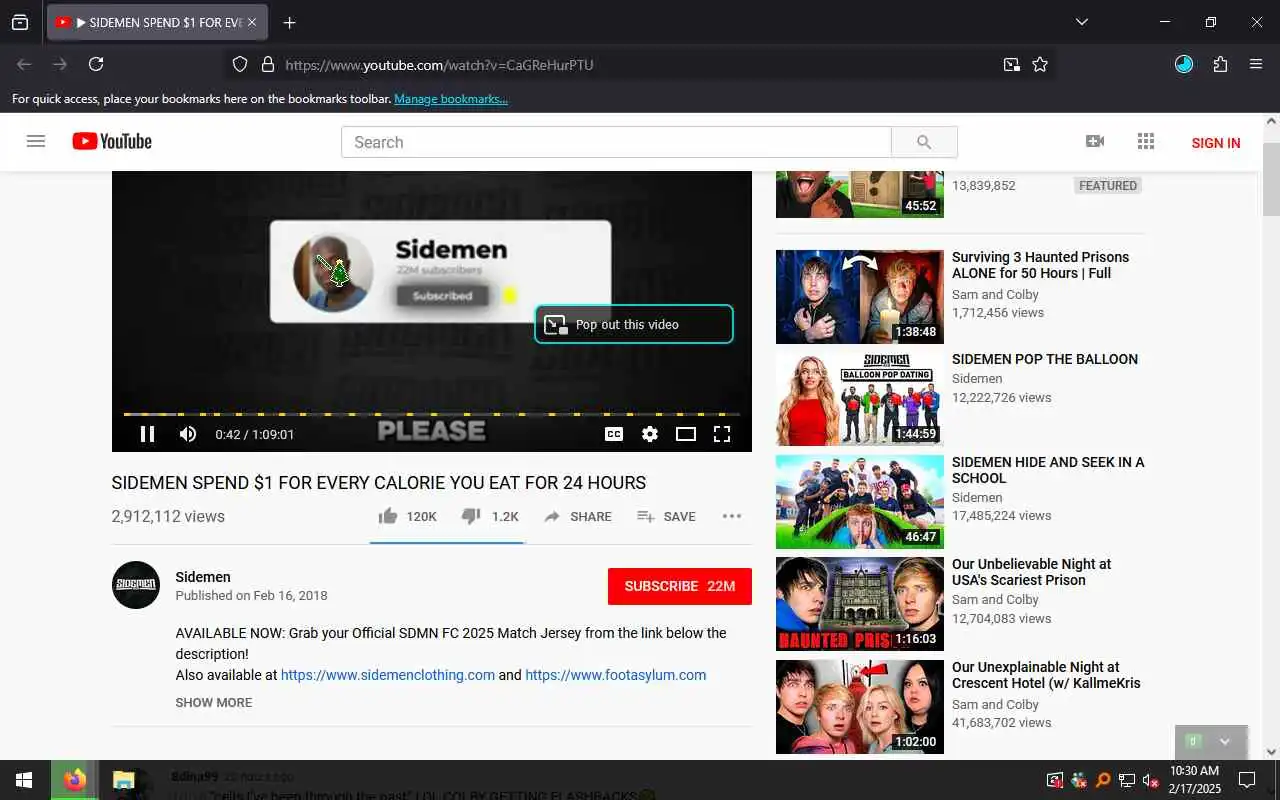Click the picture-in-picture icon in address bar
1280x800 pixels.
click(1012, 64)
